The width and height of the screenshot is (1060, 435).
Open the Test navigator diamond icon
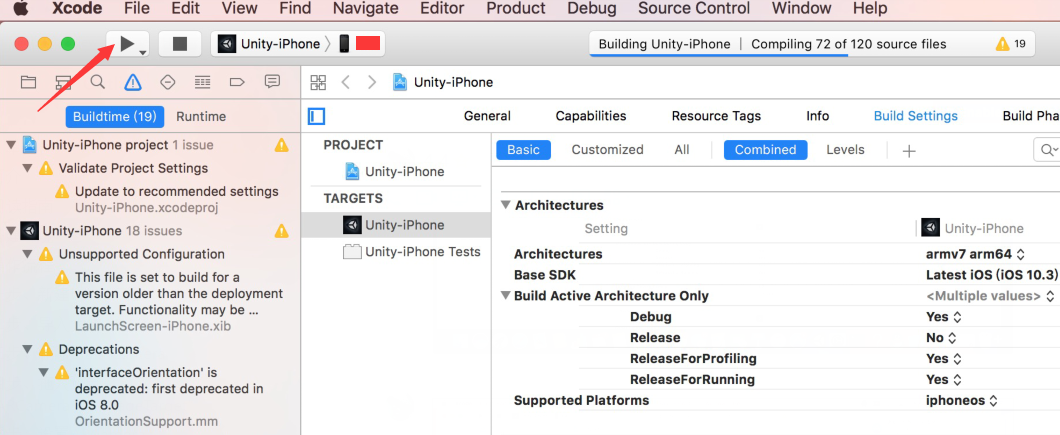(168, 82)
